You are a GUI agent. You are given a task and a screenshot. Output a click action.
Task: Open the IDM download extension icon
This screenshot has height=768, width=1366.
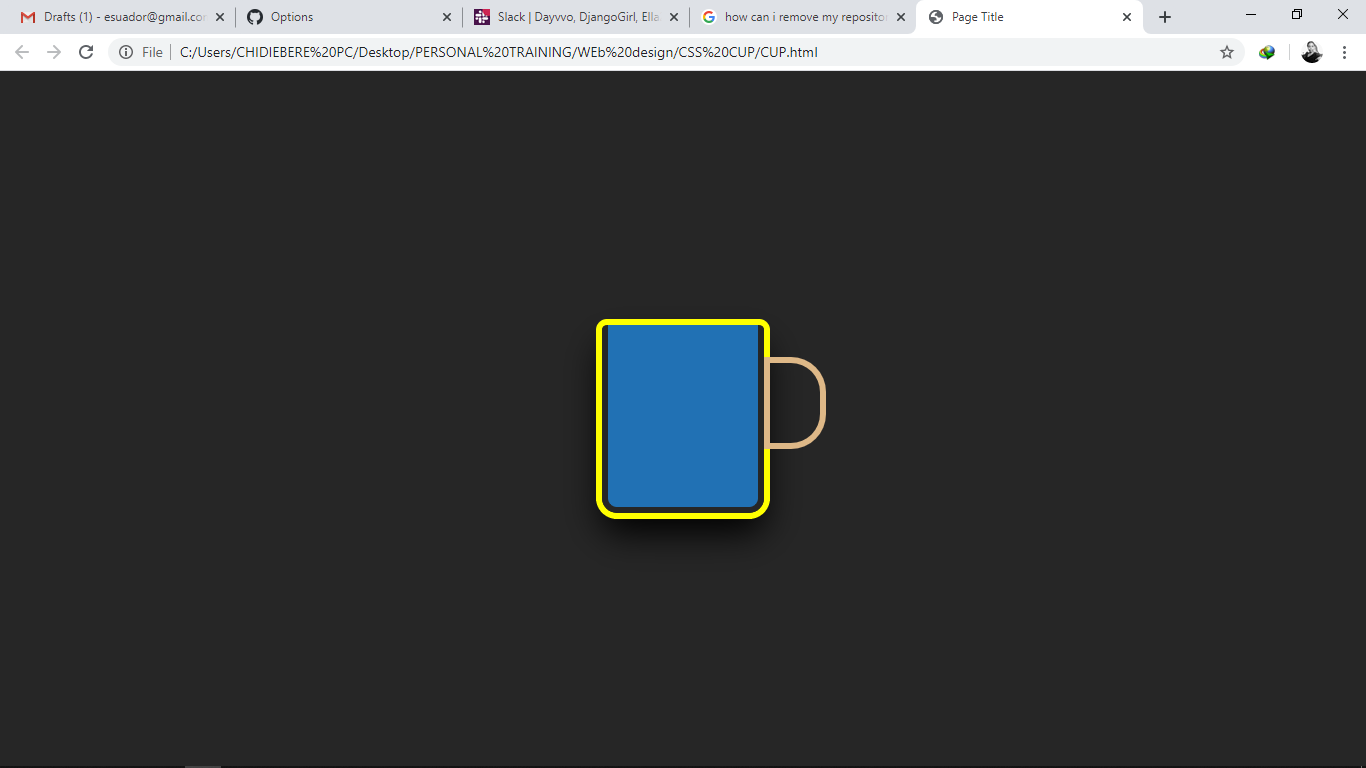point(1267,51)
